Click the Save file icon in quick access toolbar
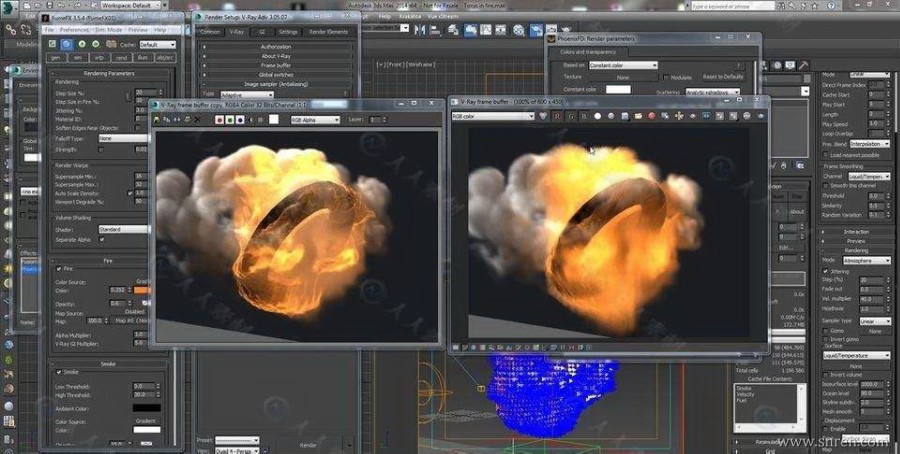Screen dimensions: 900x454 [x=48, y=5]
